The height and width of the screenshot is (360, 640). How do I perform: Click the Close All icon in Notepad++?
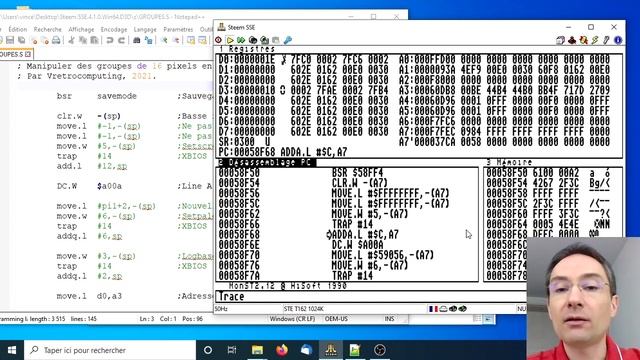[x=45, y=40]
